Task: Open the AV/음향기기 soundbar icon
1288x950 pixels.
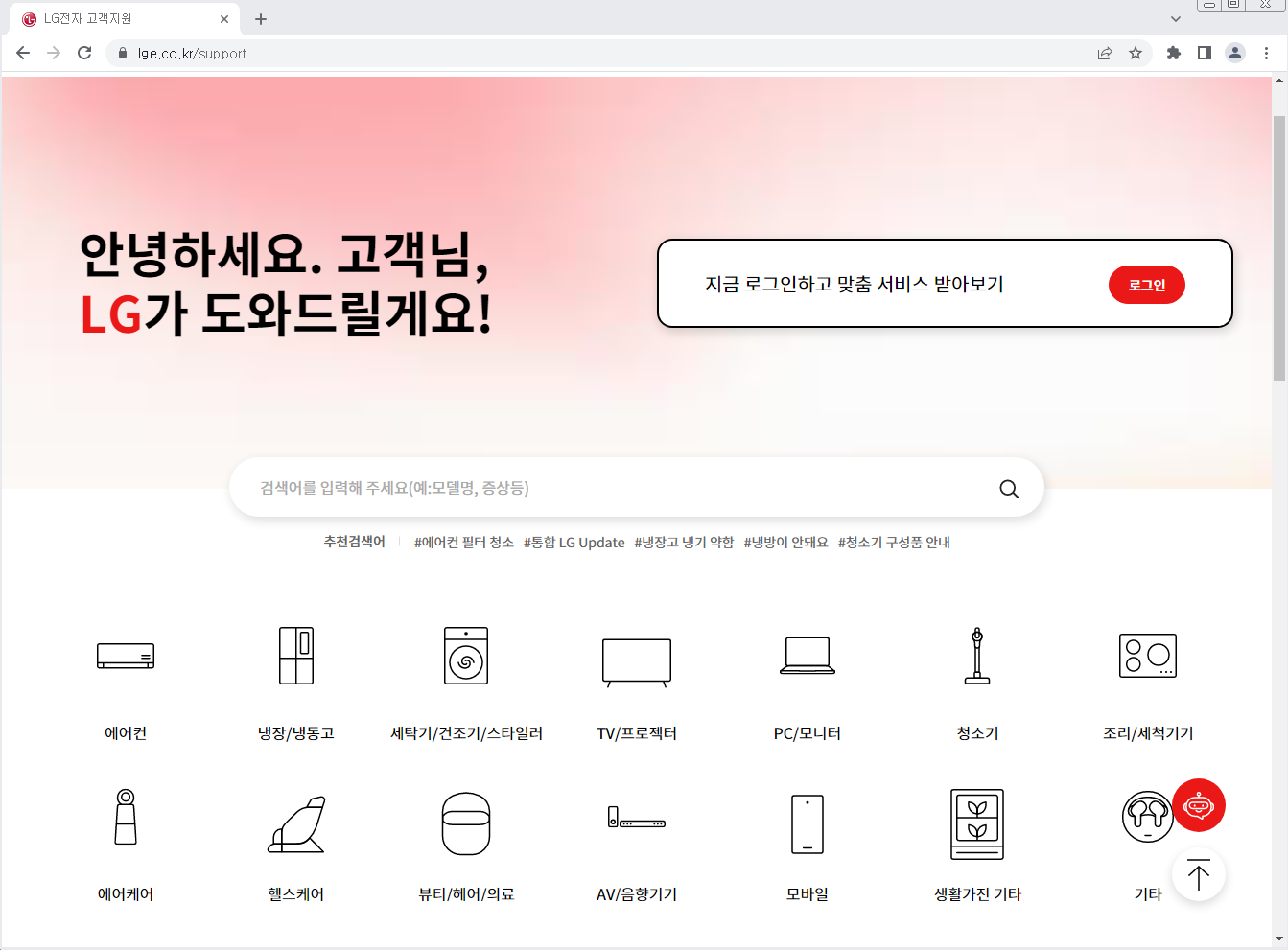Action: [637, 818]
